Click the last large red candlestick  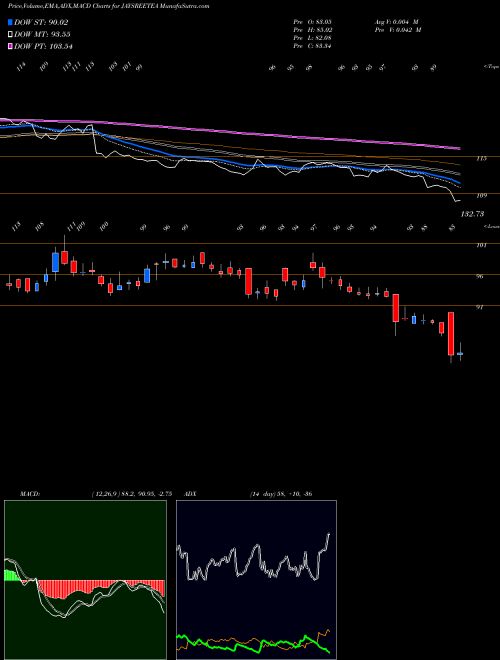click(x=451, y=334)
